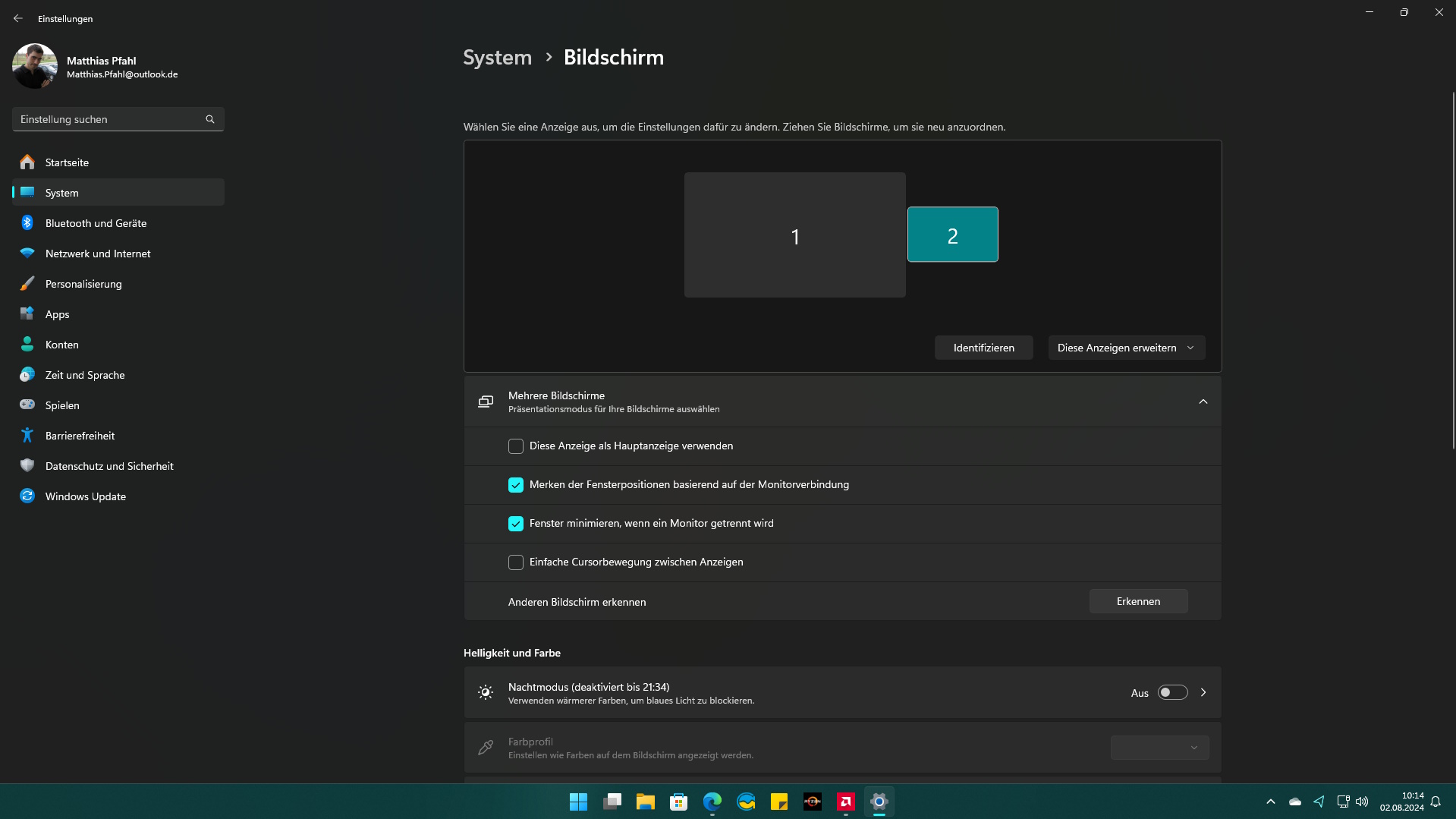
Task: Click the Windows Update sidebar icon
Action: point(27,496)
